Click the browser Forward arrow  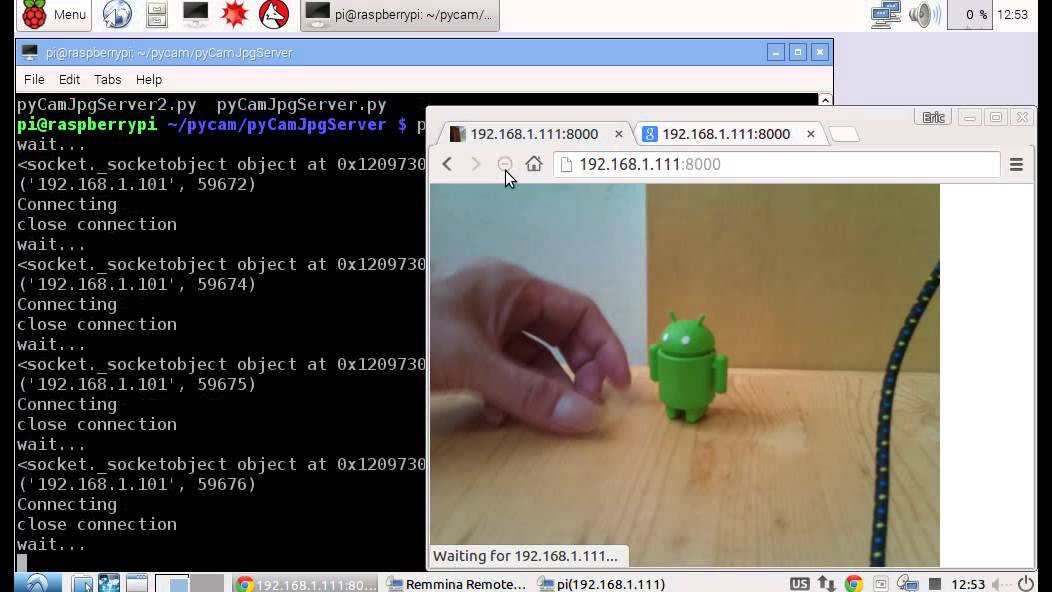(x=476, y=164)
